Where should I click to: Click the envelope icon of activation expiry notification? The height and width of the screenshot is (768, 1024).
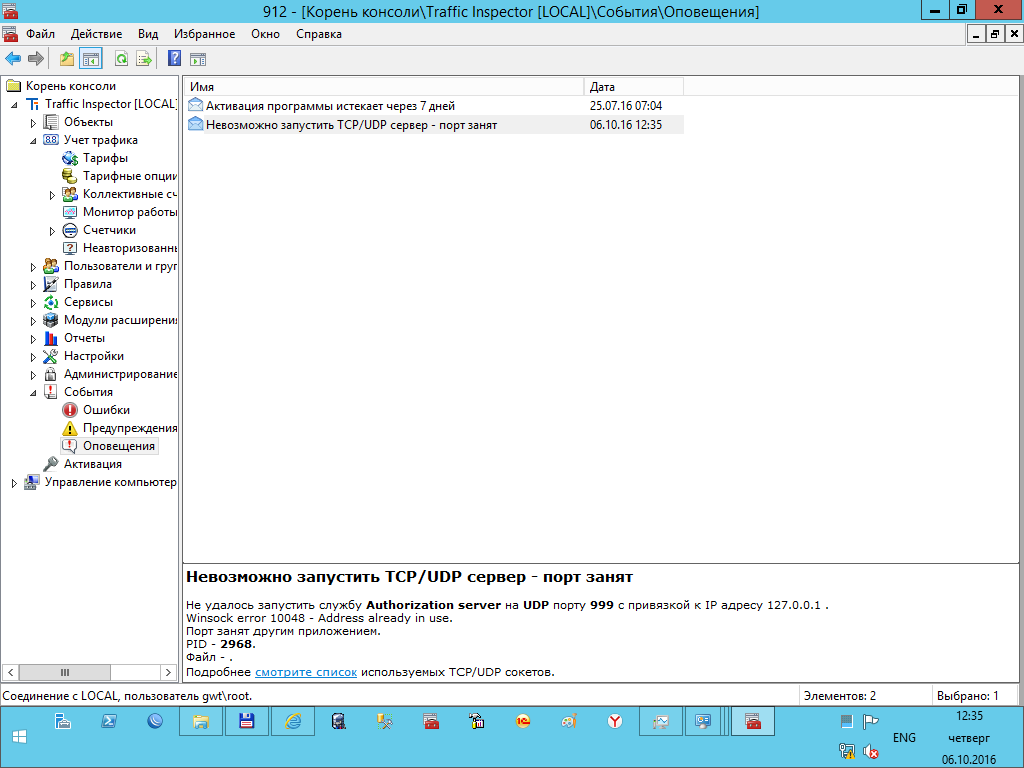[x=195, y=105]
